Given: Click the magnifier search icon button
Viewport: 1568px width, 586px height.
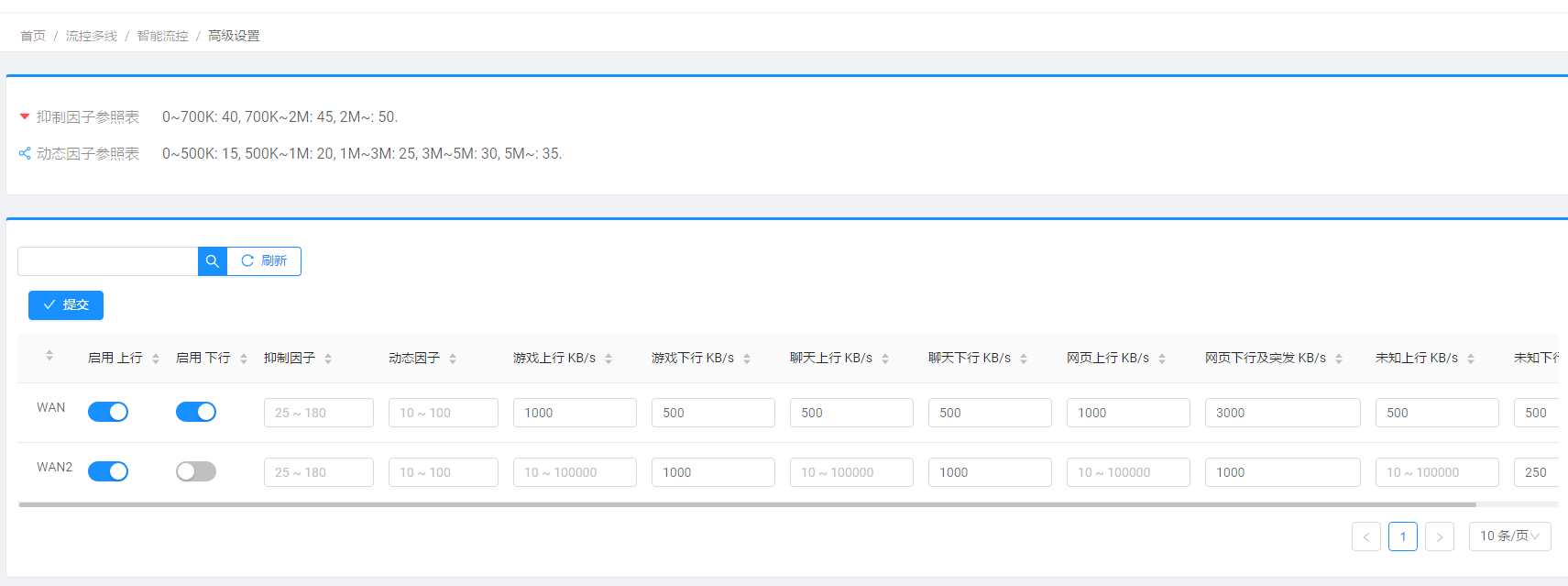Looking at the screenshot, I should pos(212,261).
